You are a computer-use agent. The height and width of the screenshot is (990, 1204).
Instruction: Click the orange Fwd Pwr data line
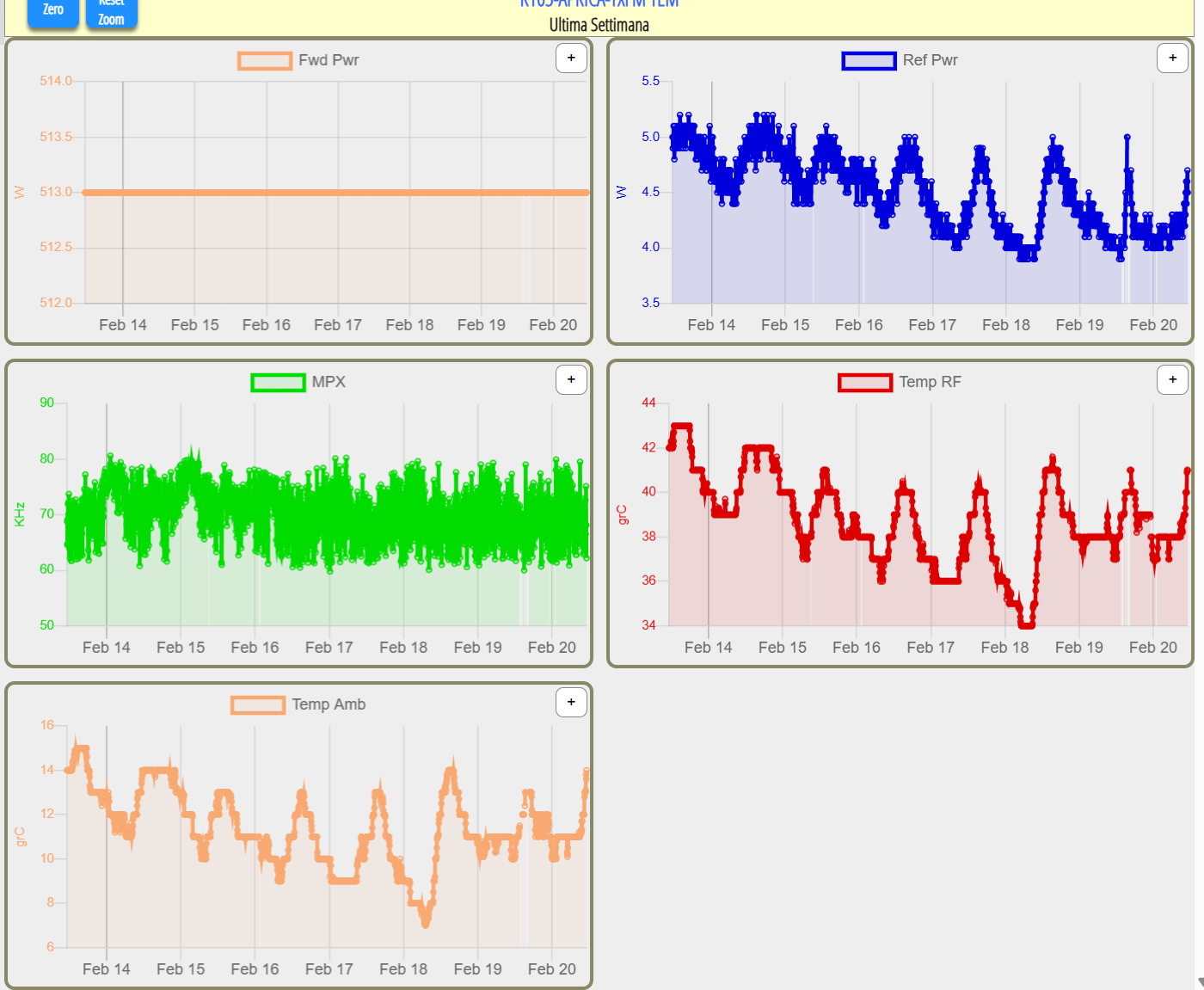(x=335, y=193)
